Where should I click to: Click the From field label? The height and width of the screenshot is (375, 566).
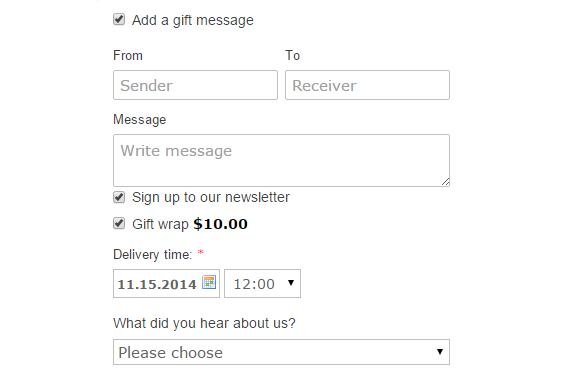tap(128, 56)
